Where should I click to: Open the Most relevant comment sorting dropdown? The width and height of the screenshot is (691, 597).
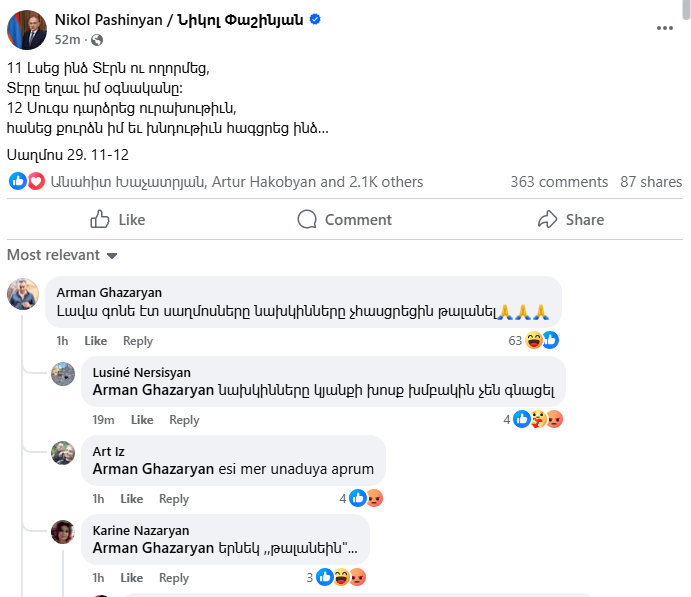point(62,255)
